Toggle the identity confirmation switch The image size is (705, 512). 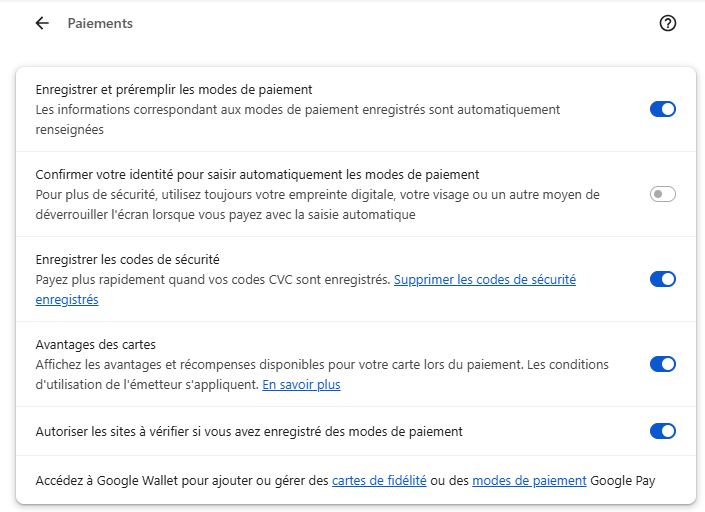[x=662, y=194]
